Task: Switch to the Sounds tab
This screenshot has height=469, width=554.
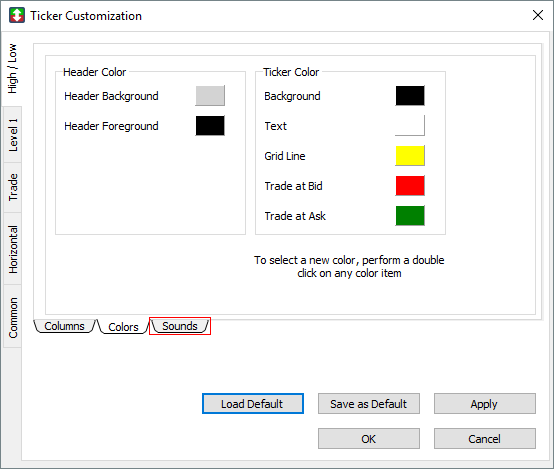Action: [180, 326]
